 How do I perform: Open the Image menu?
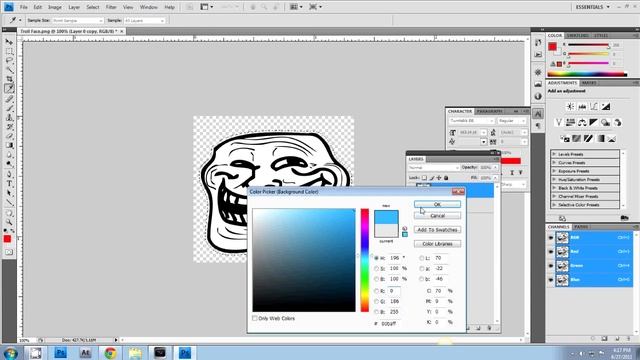pos(55,7)
